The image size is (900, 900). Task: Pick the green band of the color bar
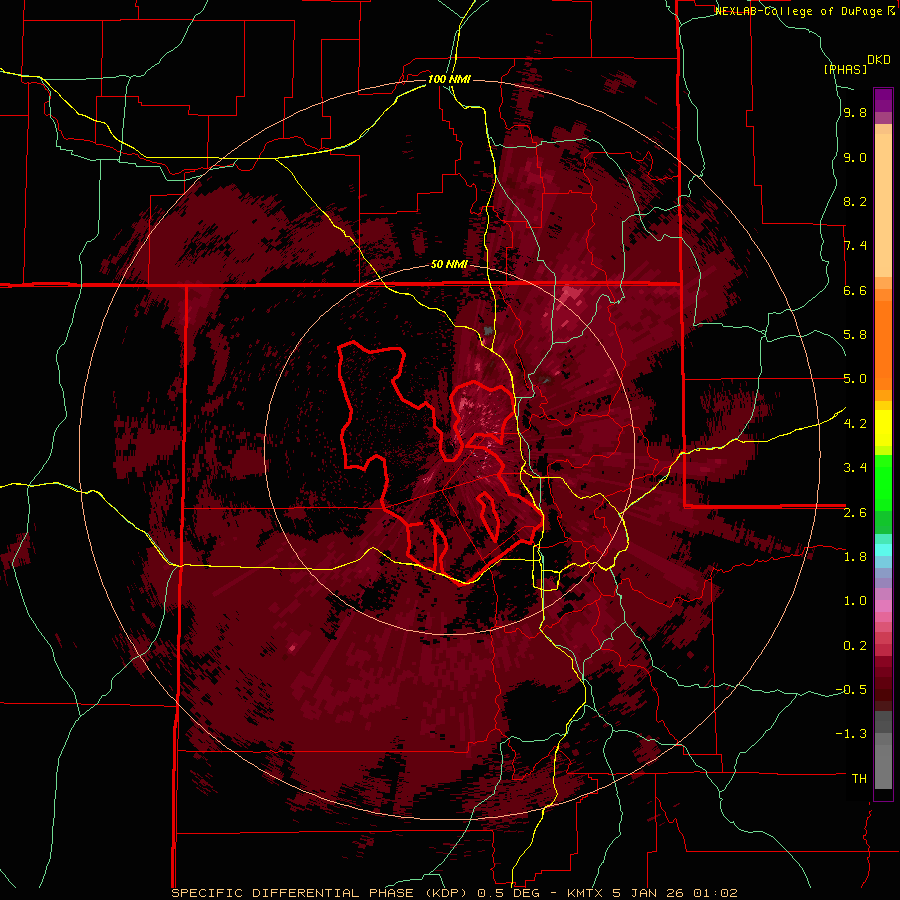(x=883, y=482)
